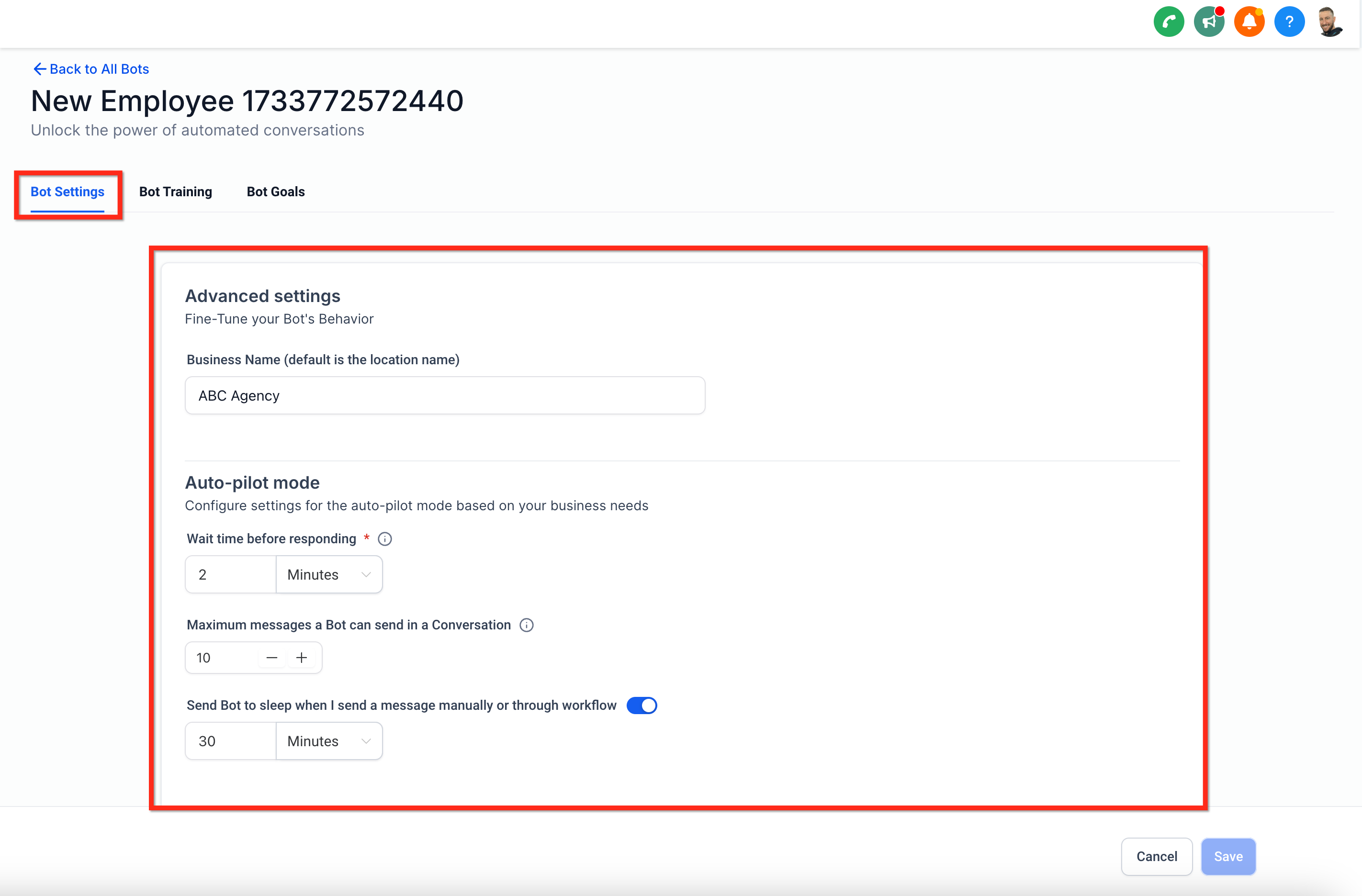Click the New Employee 1733772572440 title
The width and height of the screenshot is (1362, 896).
(247, 101)
